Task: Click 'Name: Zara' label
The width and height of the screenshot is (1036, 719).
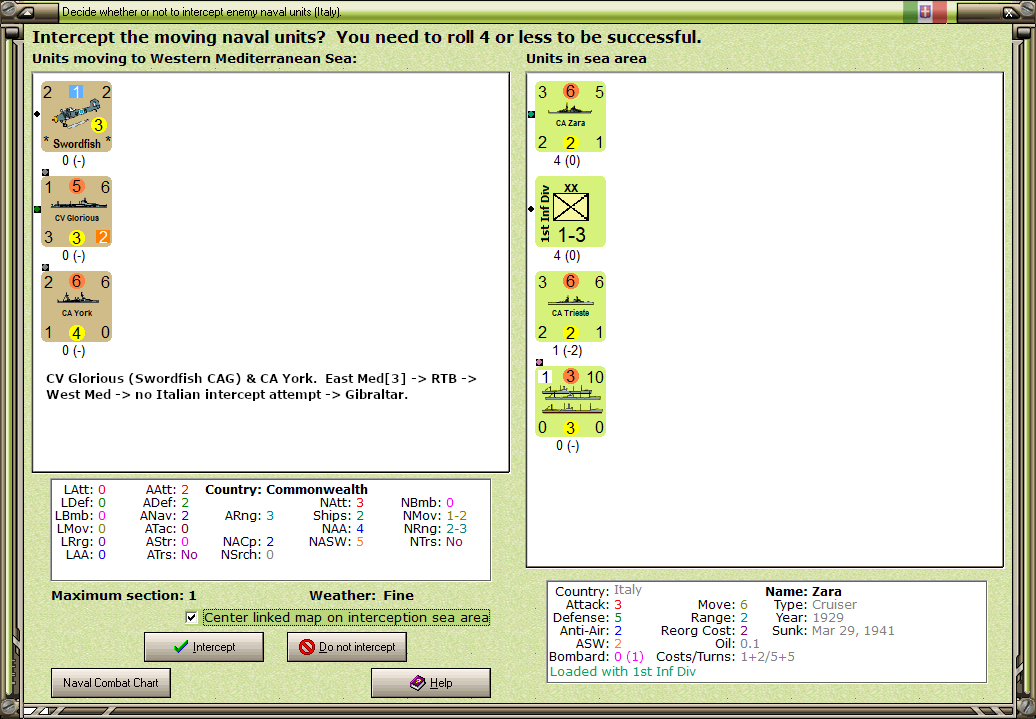Action: click(x=803, y=591)
